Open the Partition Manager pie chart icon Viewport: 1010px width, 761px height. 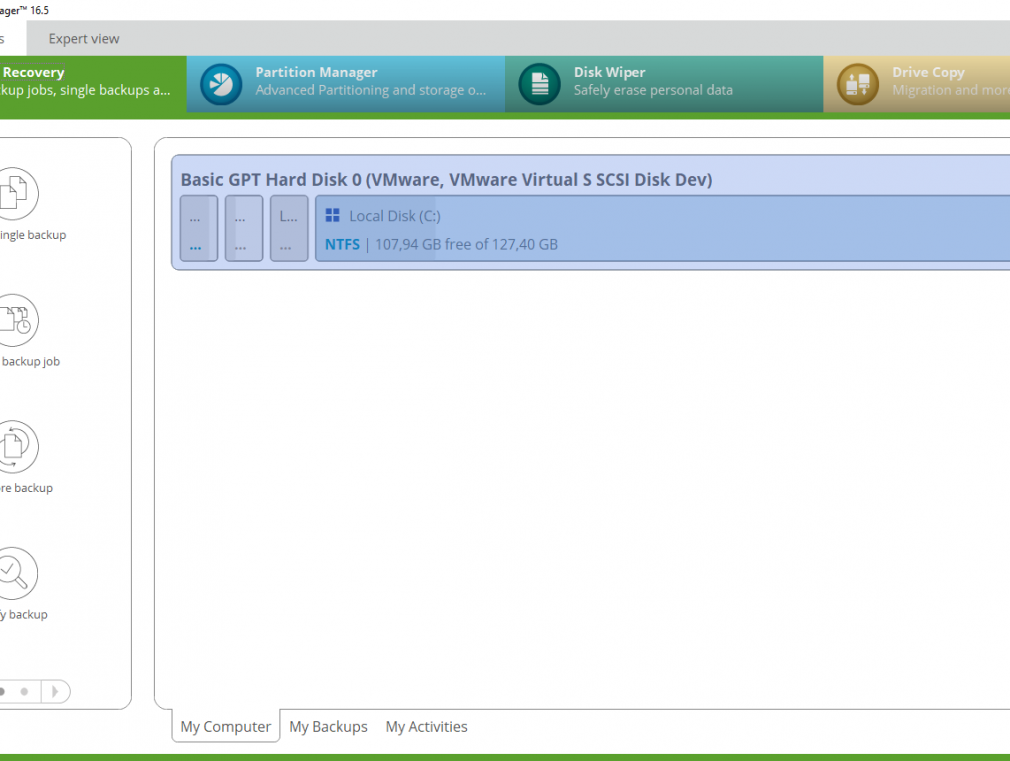coord(221,84)
